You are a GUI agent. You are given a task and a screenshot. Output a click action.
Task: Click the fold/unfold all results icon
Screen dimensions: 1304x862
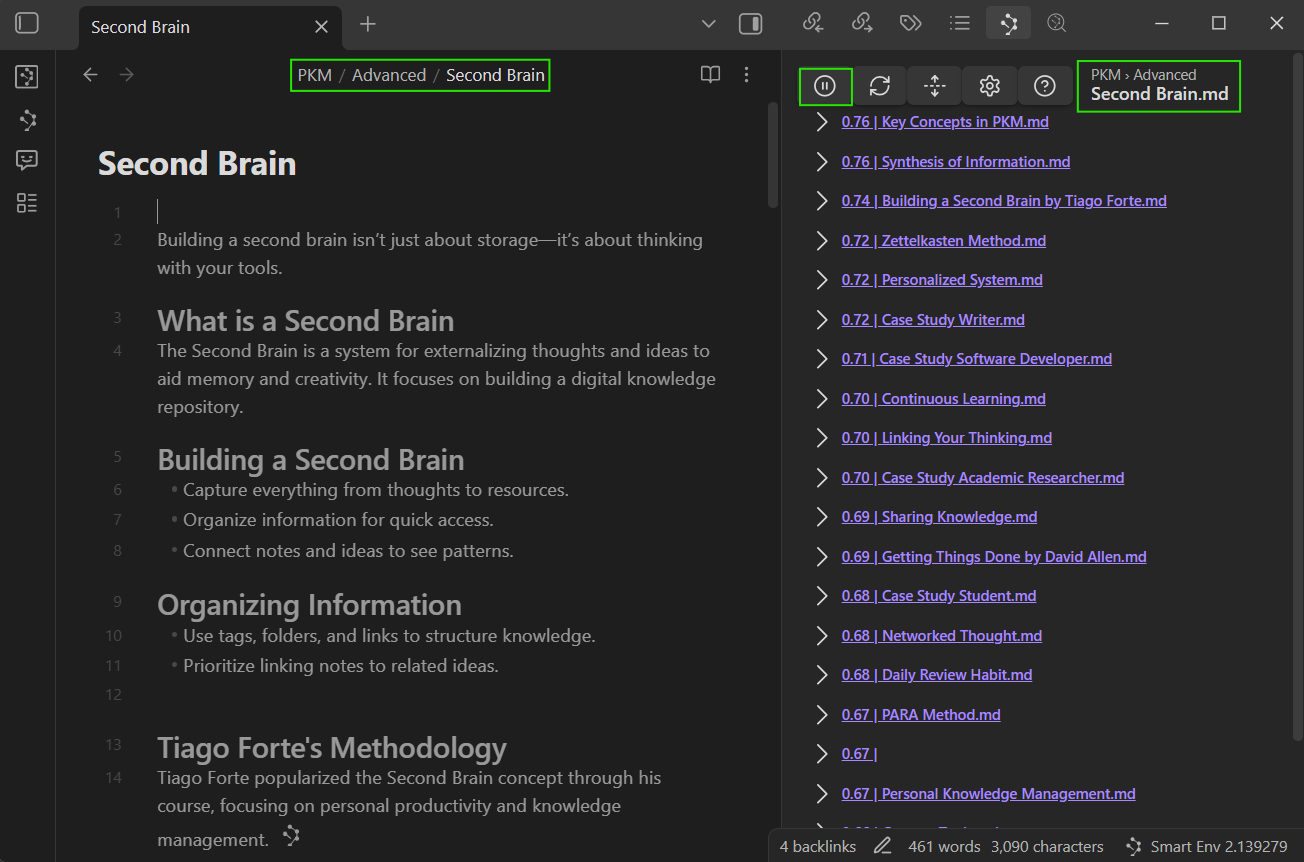(x=935, y=86)
